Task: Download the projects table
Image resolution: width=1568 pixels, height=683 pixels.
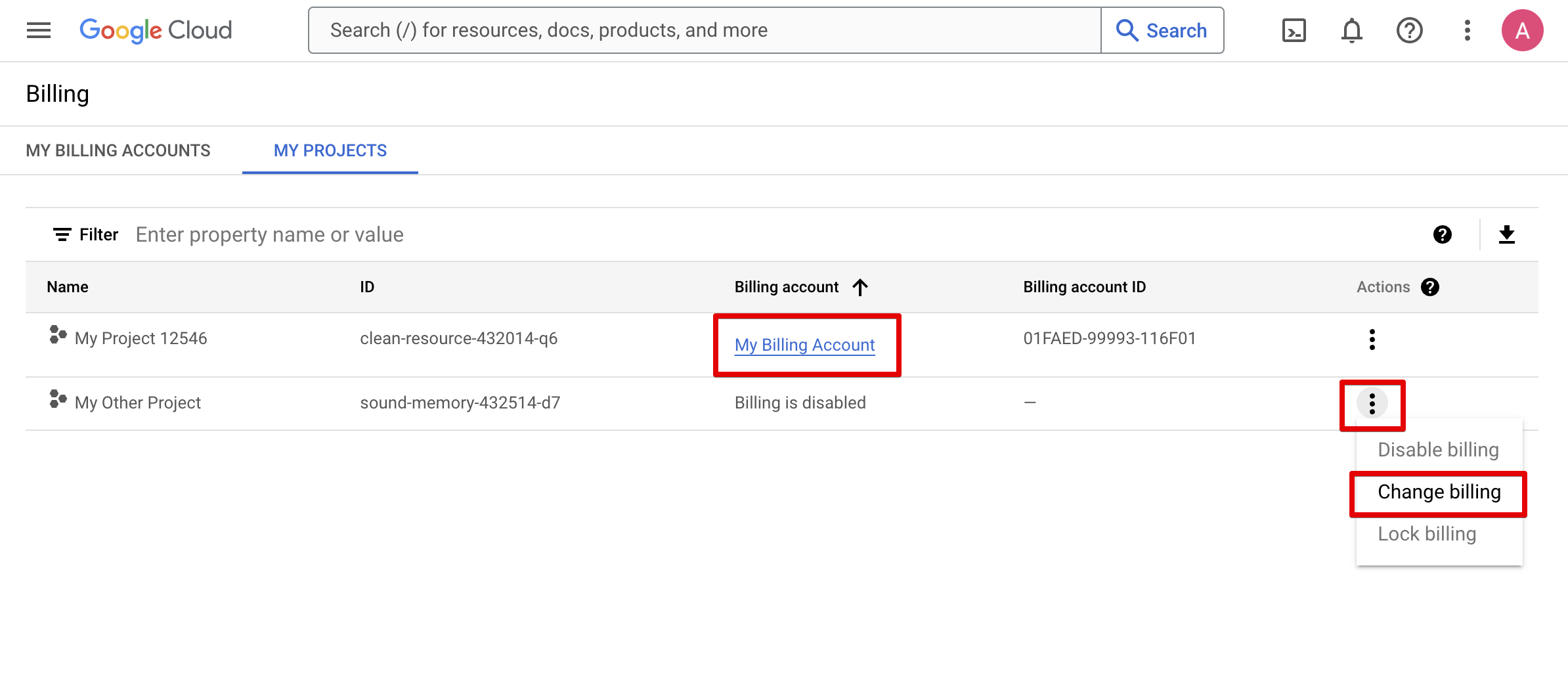Action: [x=1507, y=234]
